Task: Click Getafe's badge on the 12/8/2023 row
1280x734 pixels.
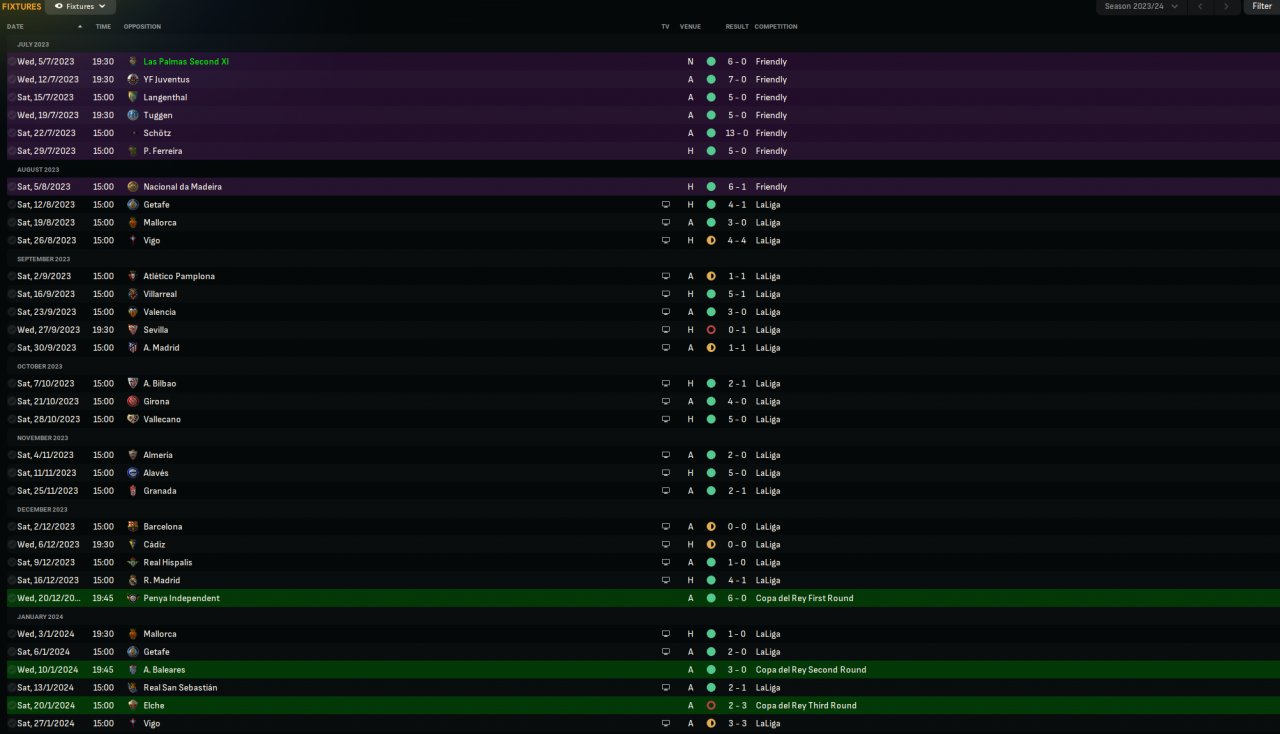Action: [133, 205]
